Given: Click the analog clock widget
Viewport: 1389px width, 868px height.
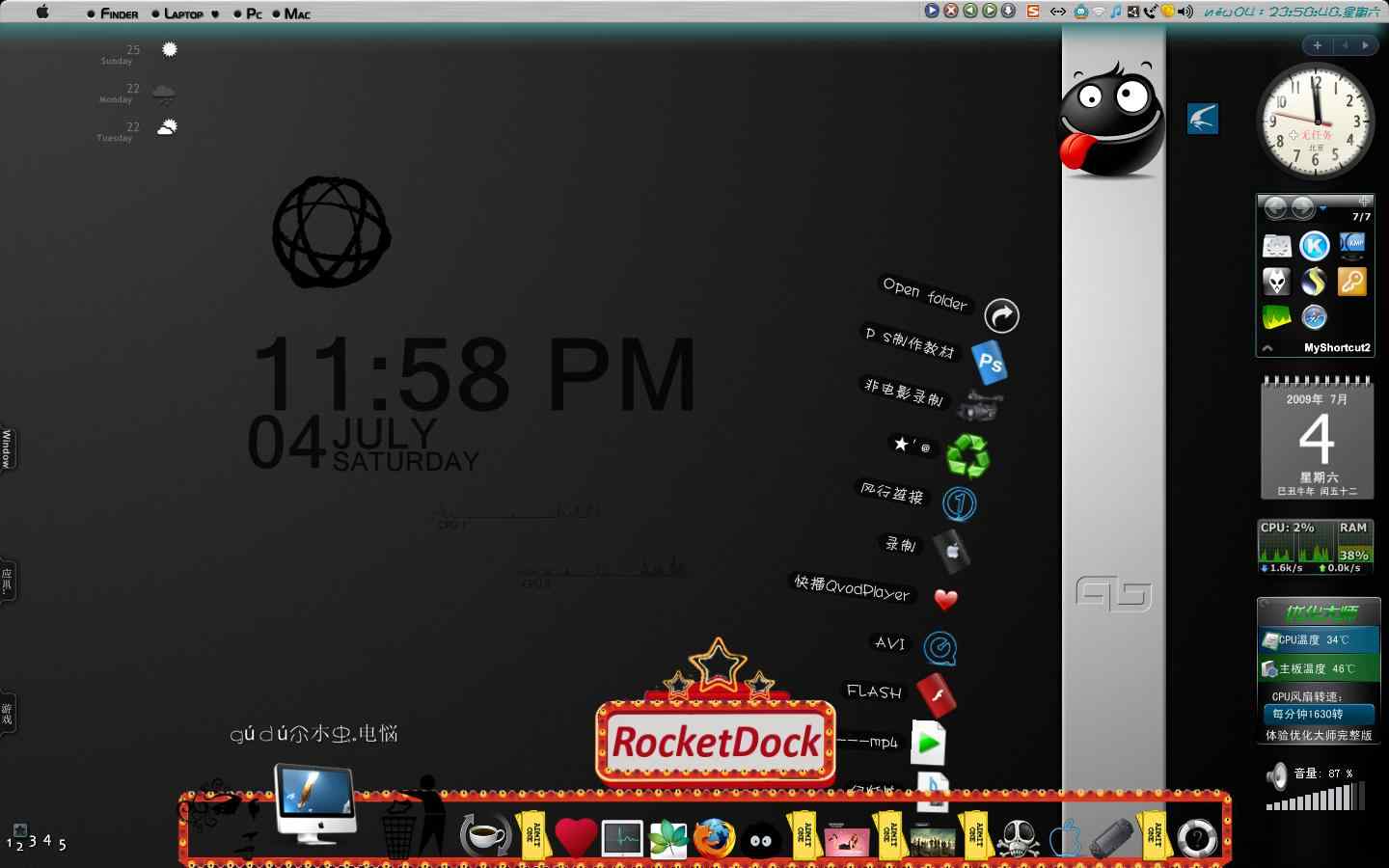Looking at the screenshot, I should (x=1317, y=121).
